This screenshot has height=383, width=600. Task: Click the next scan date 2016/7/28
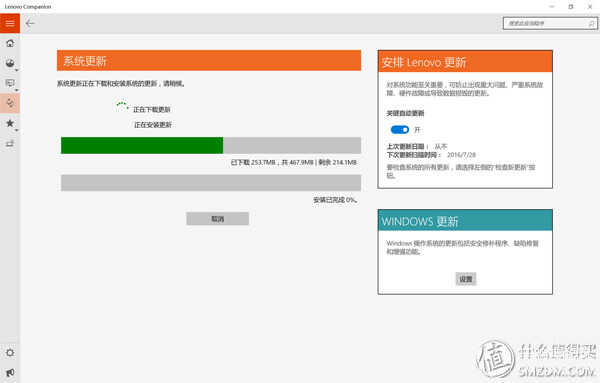(461, 155)
